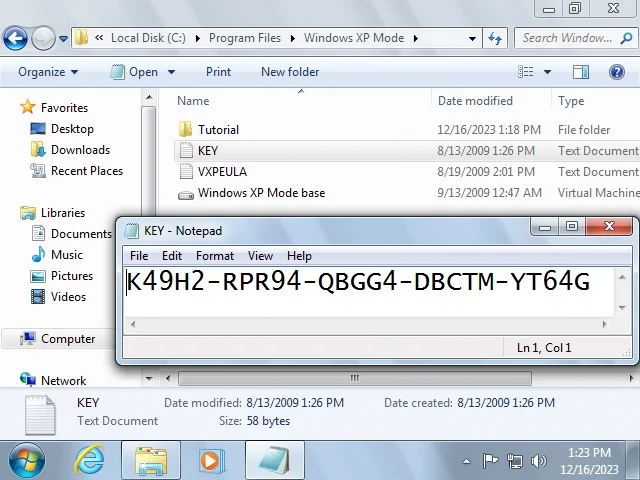
Task: Click the Explorer Forward arrow button
Action: pyautogui.click(x=43, y=38)
